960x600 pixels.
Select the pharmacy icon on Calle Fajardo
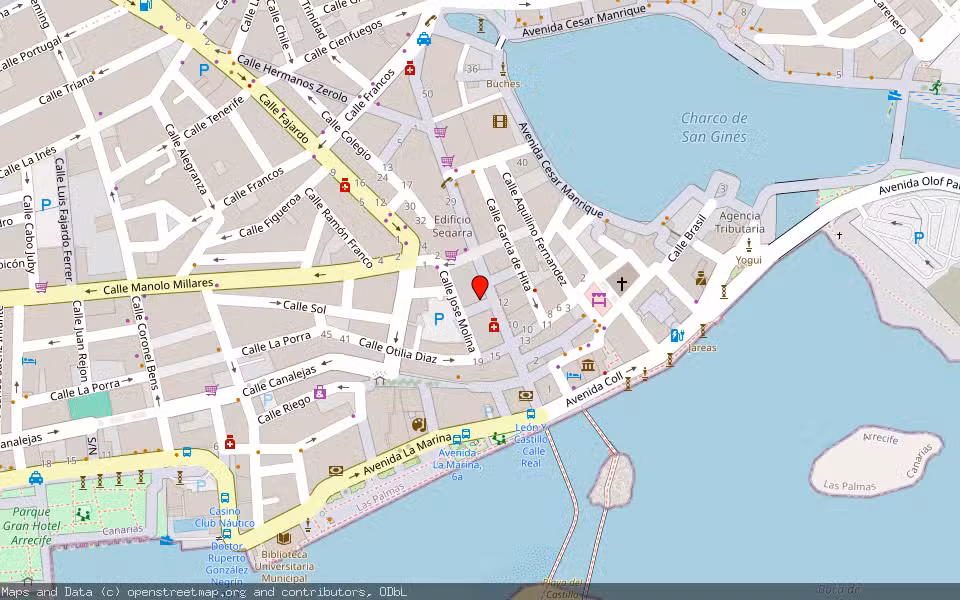[x=345, y=185]
